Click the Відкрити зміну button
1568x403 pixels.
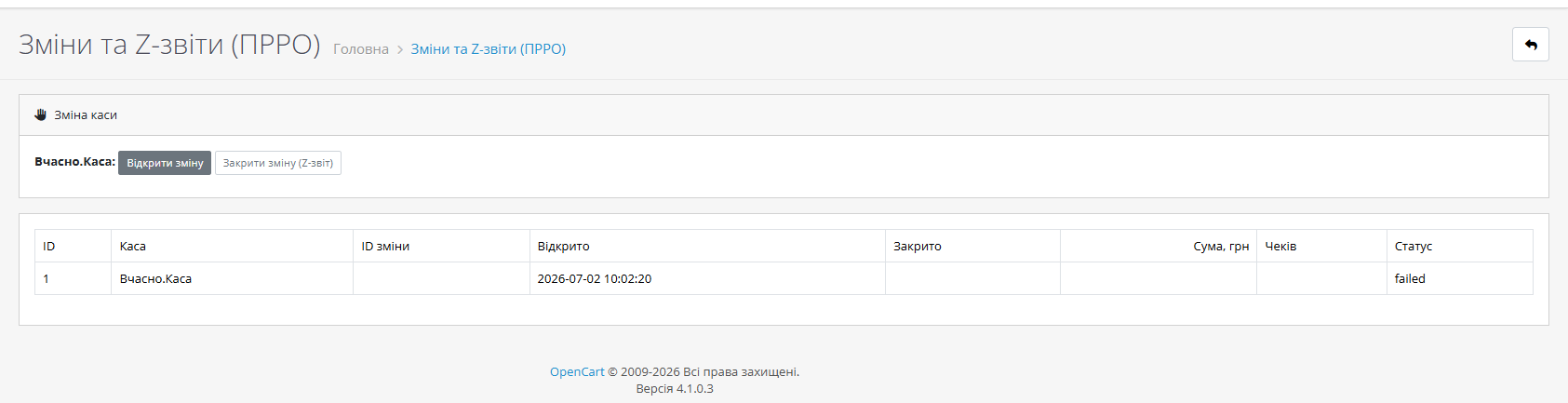(x=165, y=163)
